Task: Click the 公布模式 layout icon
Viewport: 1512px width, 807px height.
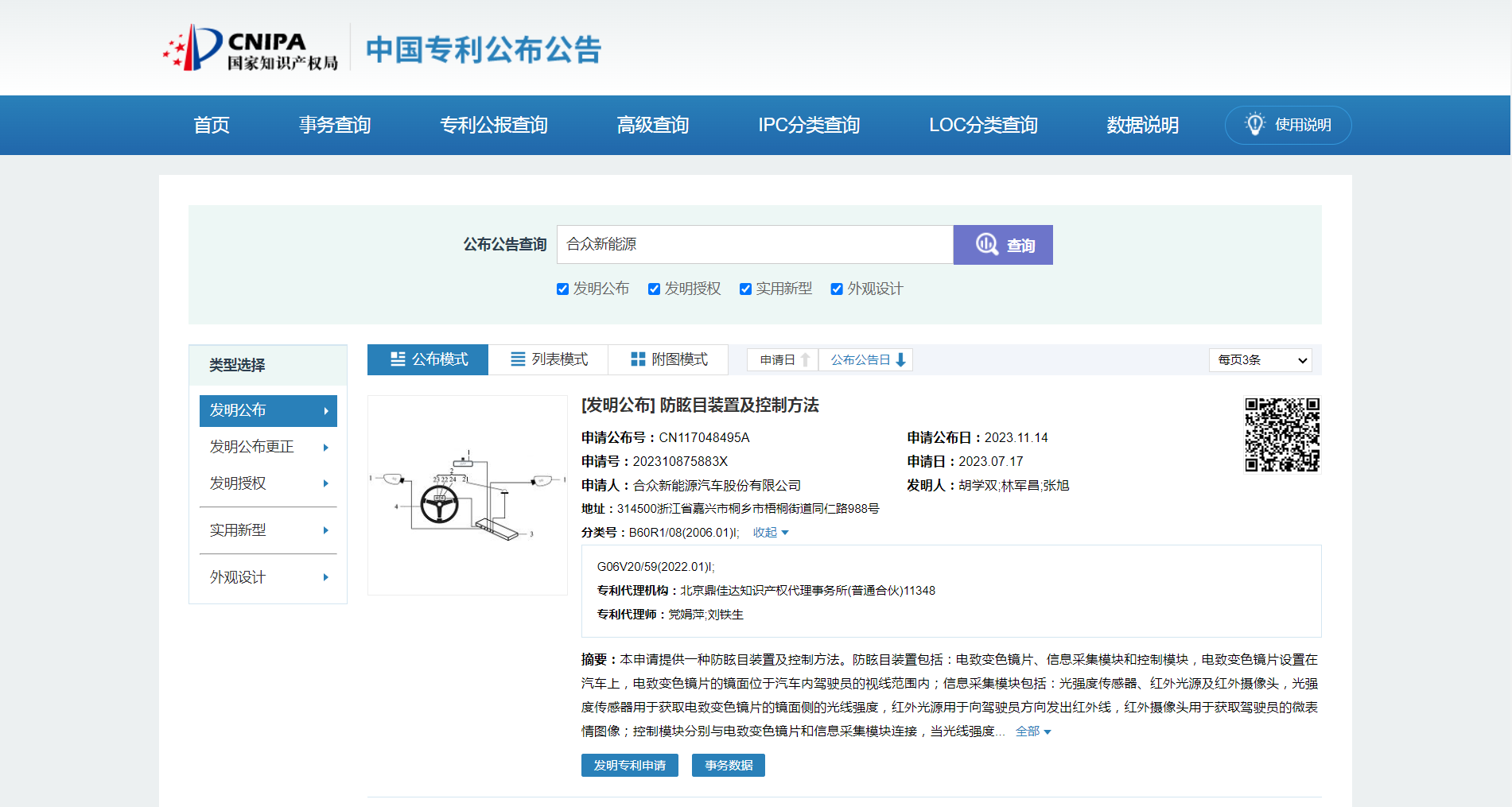Action: click(x=398, y=359)
